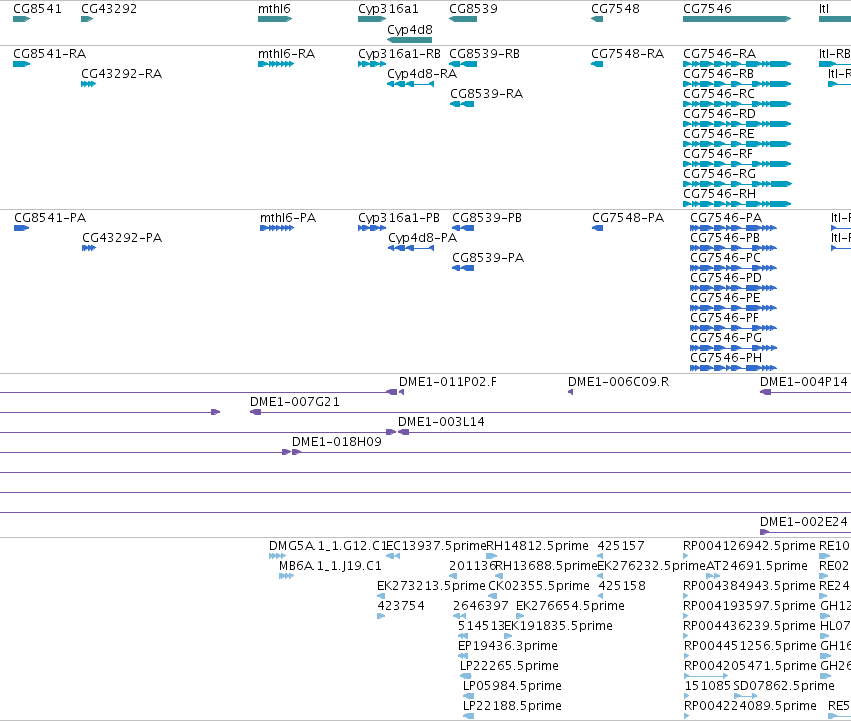Image resolution: width=851 pixels, height=721 pixels.
Task: Click the Cyp4d8 gene bar
Action: 409,40
